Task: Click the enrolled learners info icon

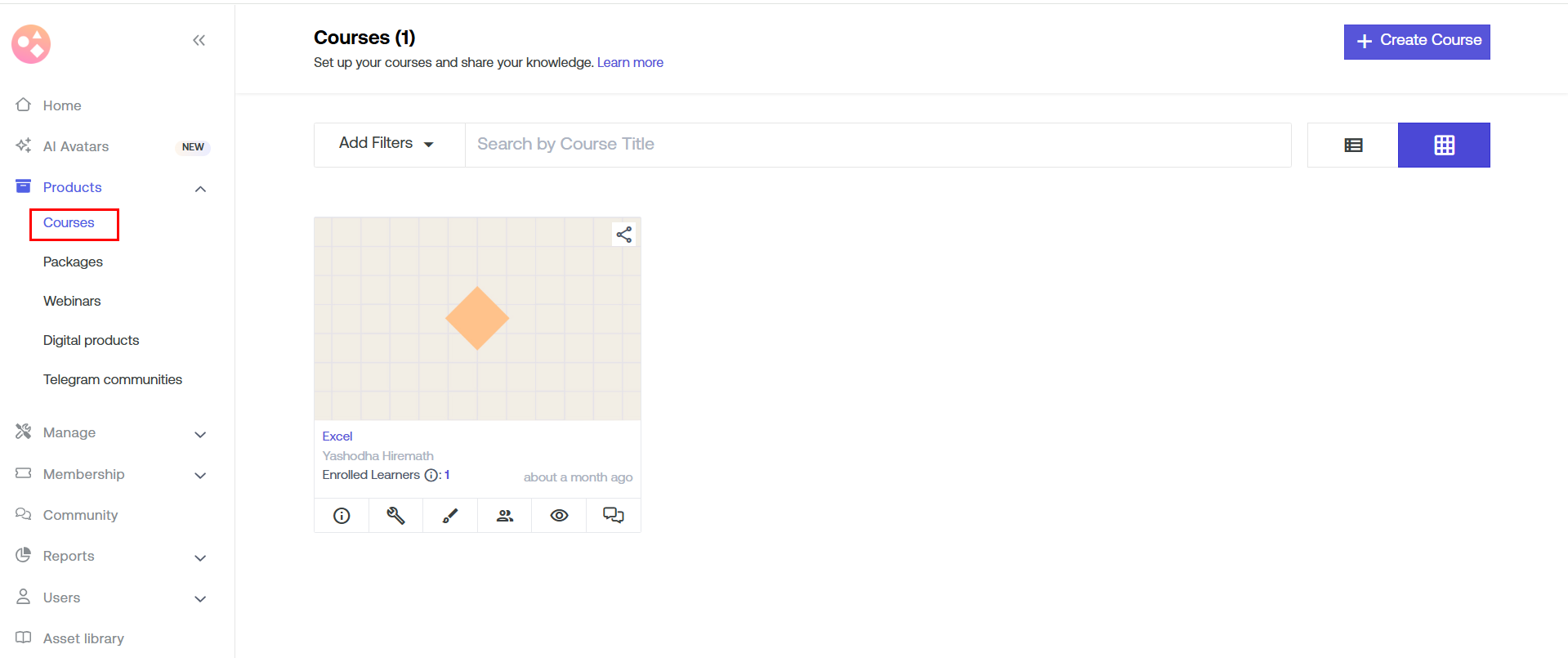Action: (x=431, y=475)
